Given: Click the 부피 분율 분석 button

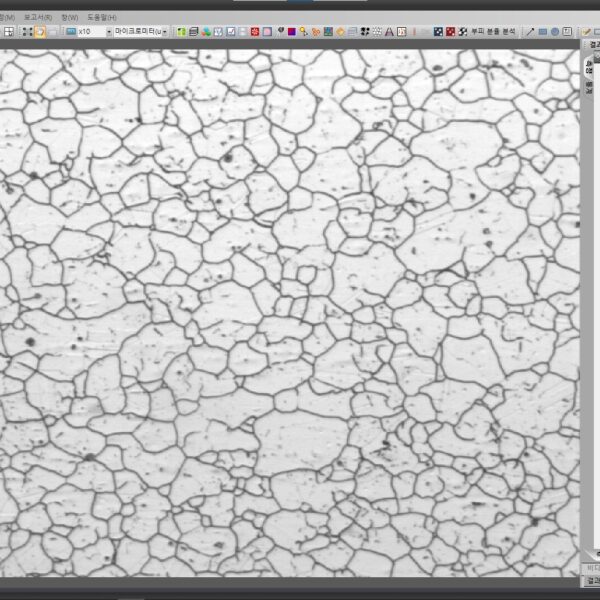Looking at the screenshot, I should [x=493, y=32].
